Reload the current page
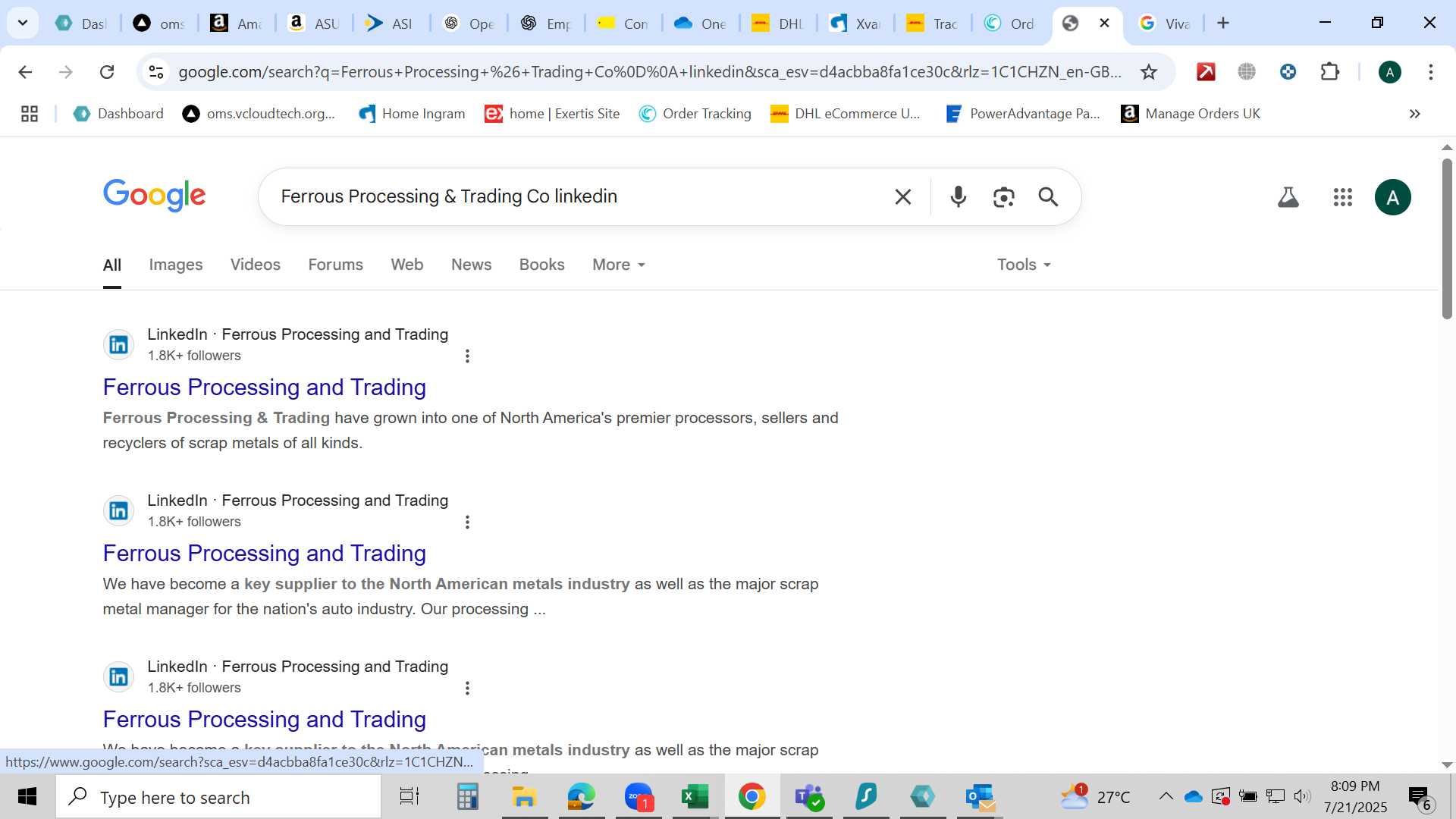The height and width of the screenshot is (819, 1456). [107, 72]
